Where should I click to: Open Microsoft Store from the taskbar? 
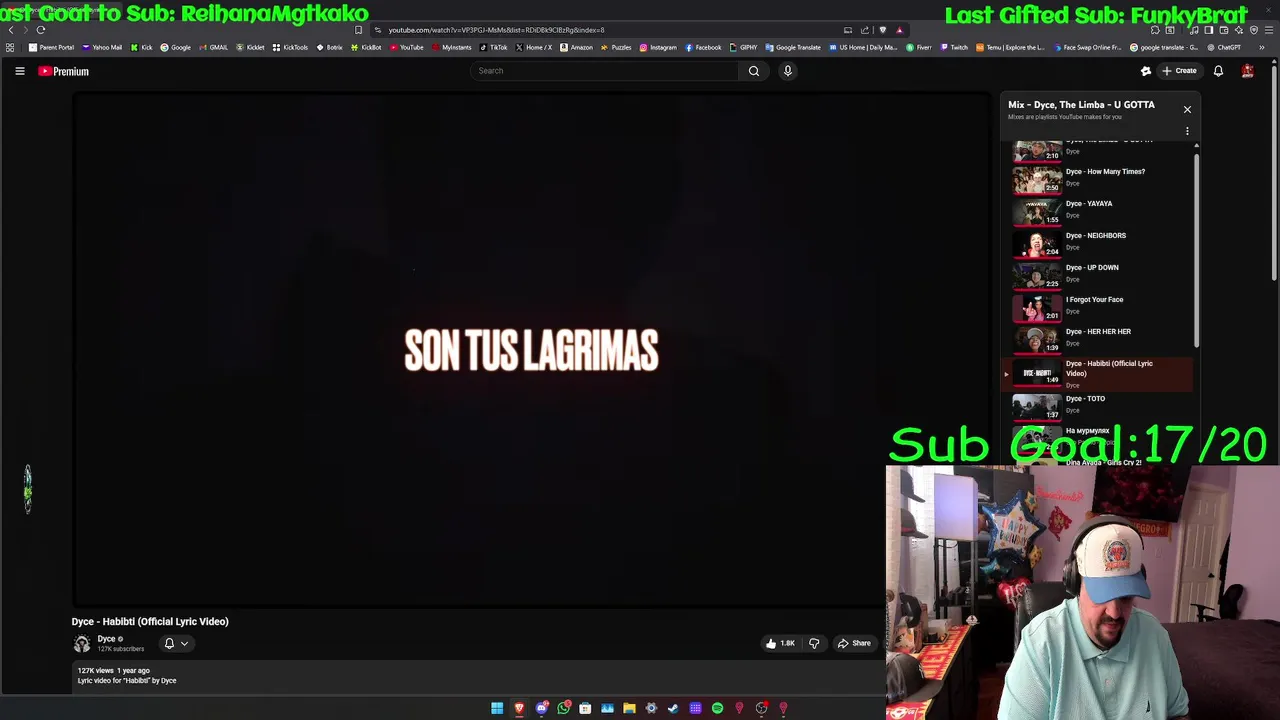tap(585, 708)
